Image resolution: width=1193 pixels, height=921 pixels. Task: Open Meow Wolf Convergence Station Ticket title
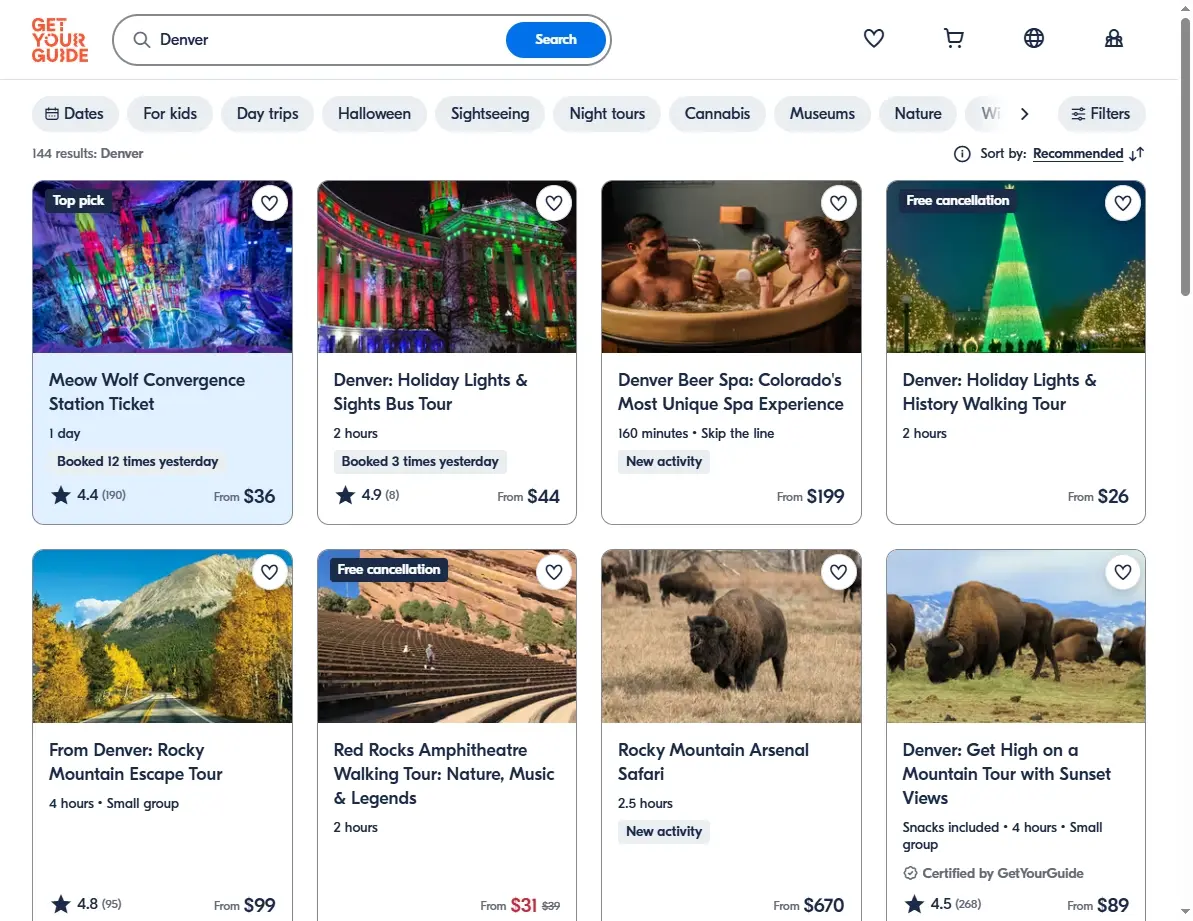[x=147, y=392]
